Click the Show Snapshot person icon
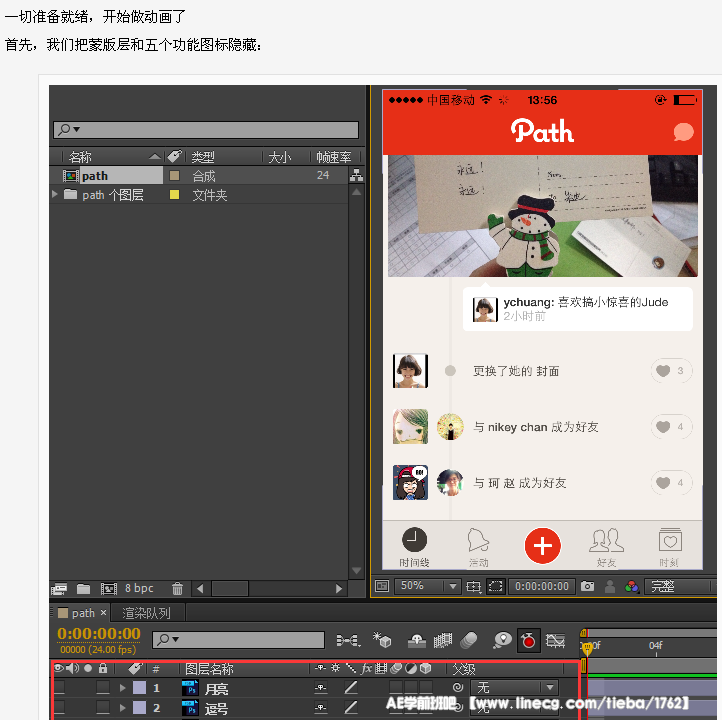The width and height of the screenshot is (722, 720). click(x=610, y=586)
